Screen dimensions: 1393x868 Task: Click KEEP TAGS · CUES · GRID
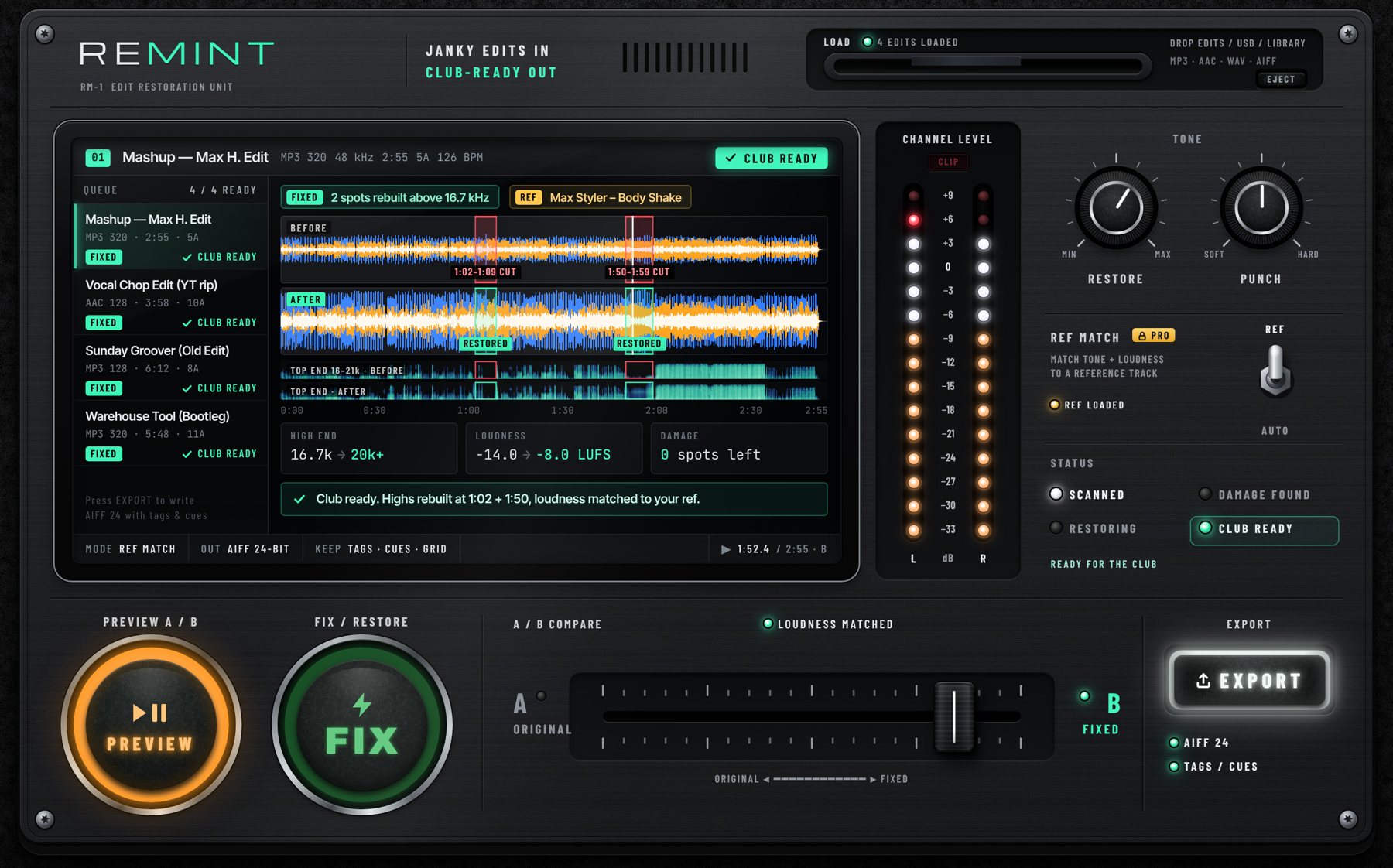coord(381,549)
